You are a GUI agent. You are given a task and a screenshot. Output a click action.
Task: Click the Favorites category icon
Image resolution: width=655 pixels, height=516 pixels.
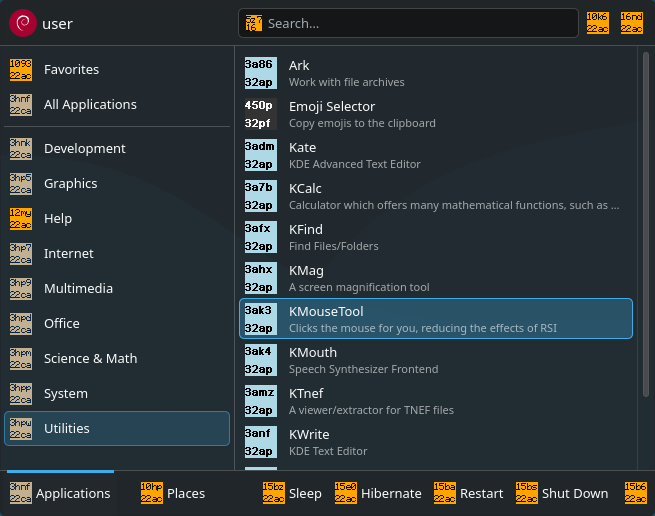(x=21, y=69)
